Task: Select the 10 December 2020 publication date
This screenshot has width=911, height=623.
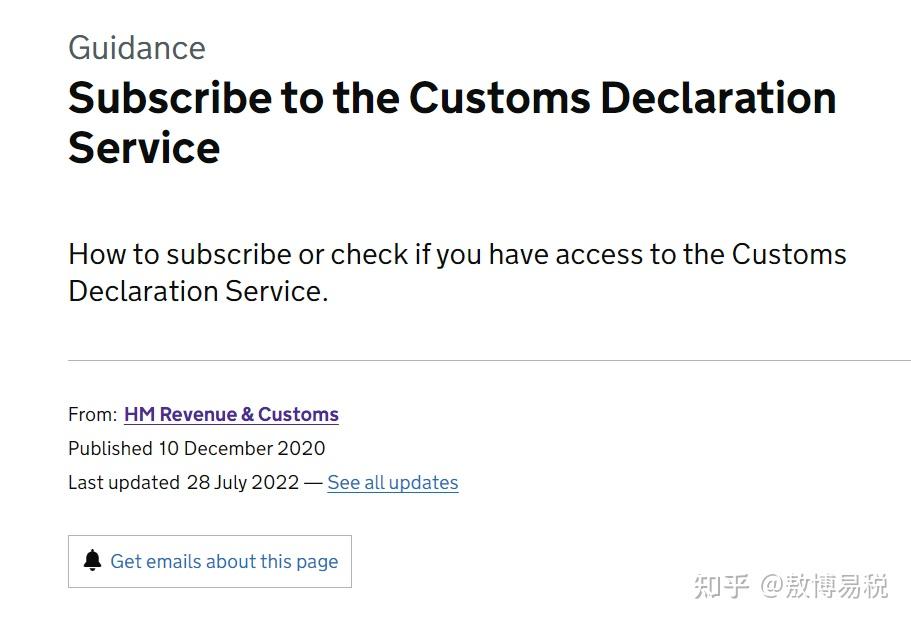Action: pyautogui.click(x=241, y=448)
